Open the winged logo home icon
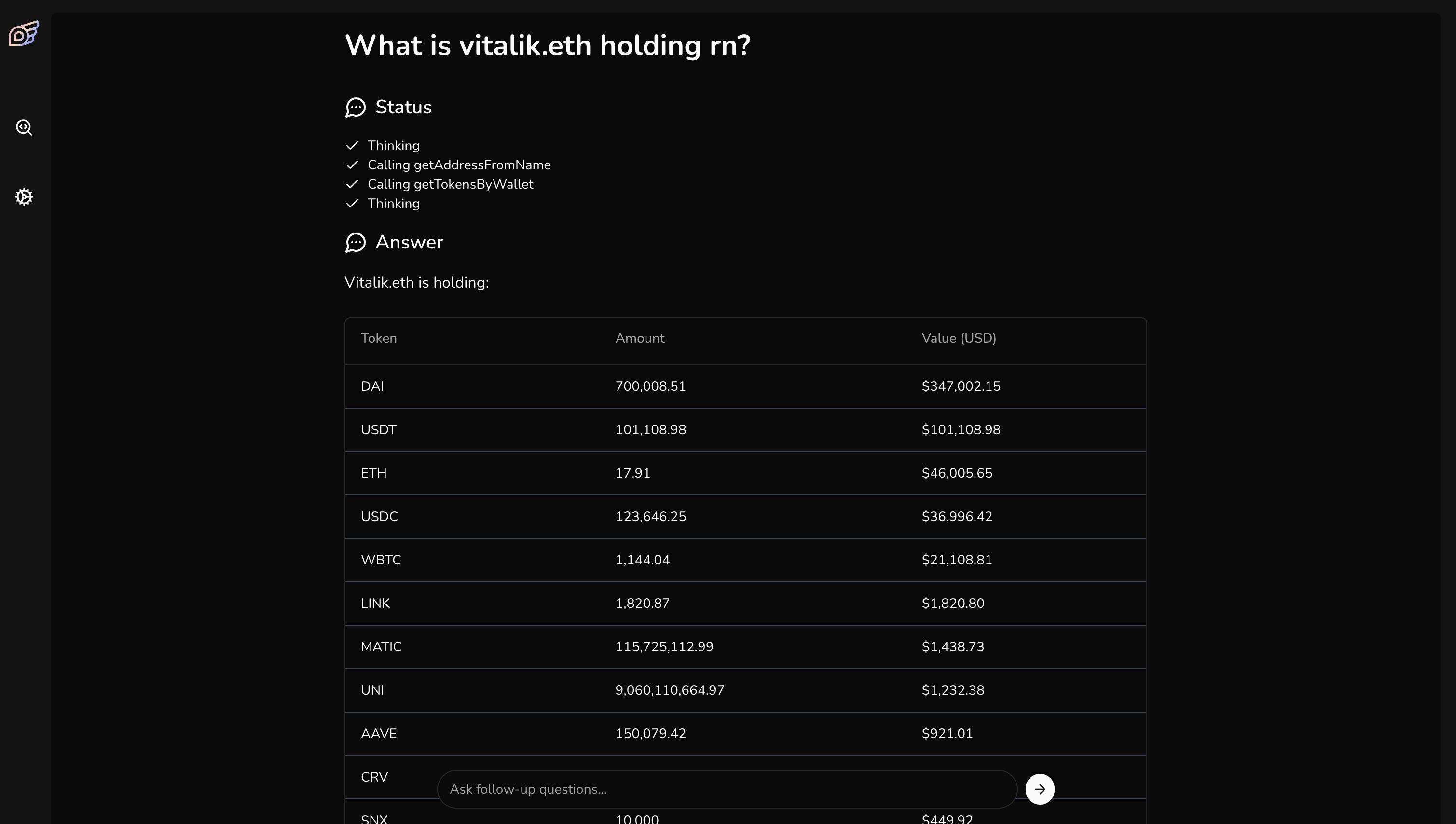 pos(24,33)
